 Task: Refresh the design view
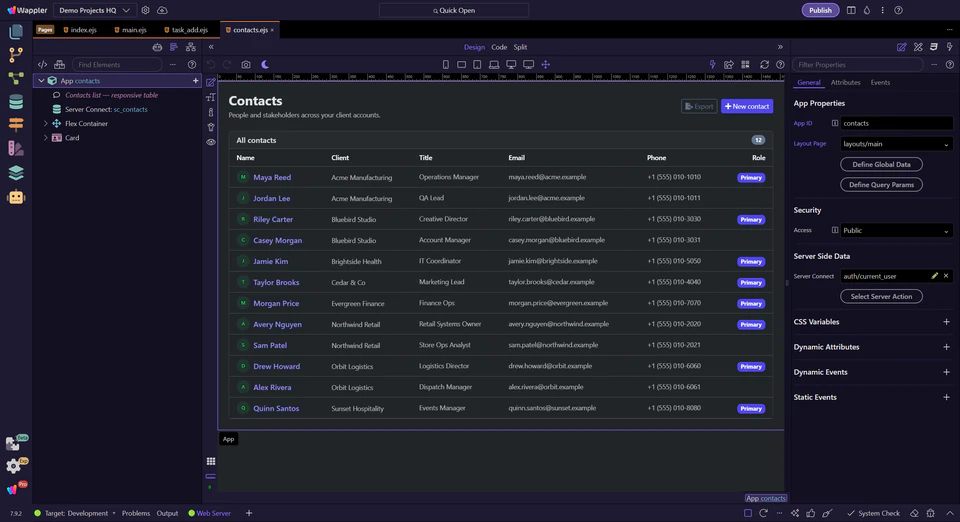[764, 64]
